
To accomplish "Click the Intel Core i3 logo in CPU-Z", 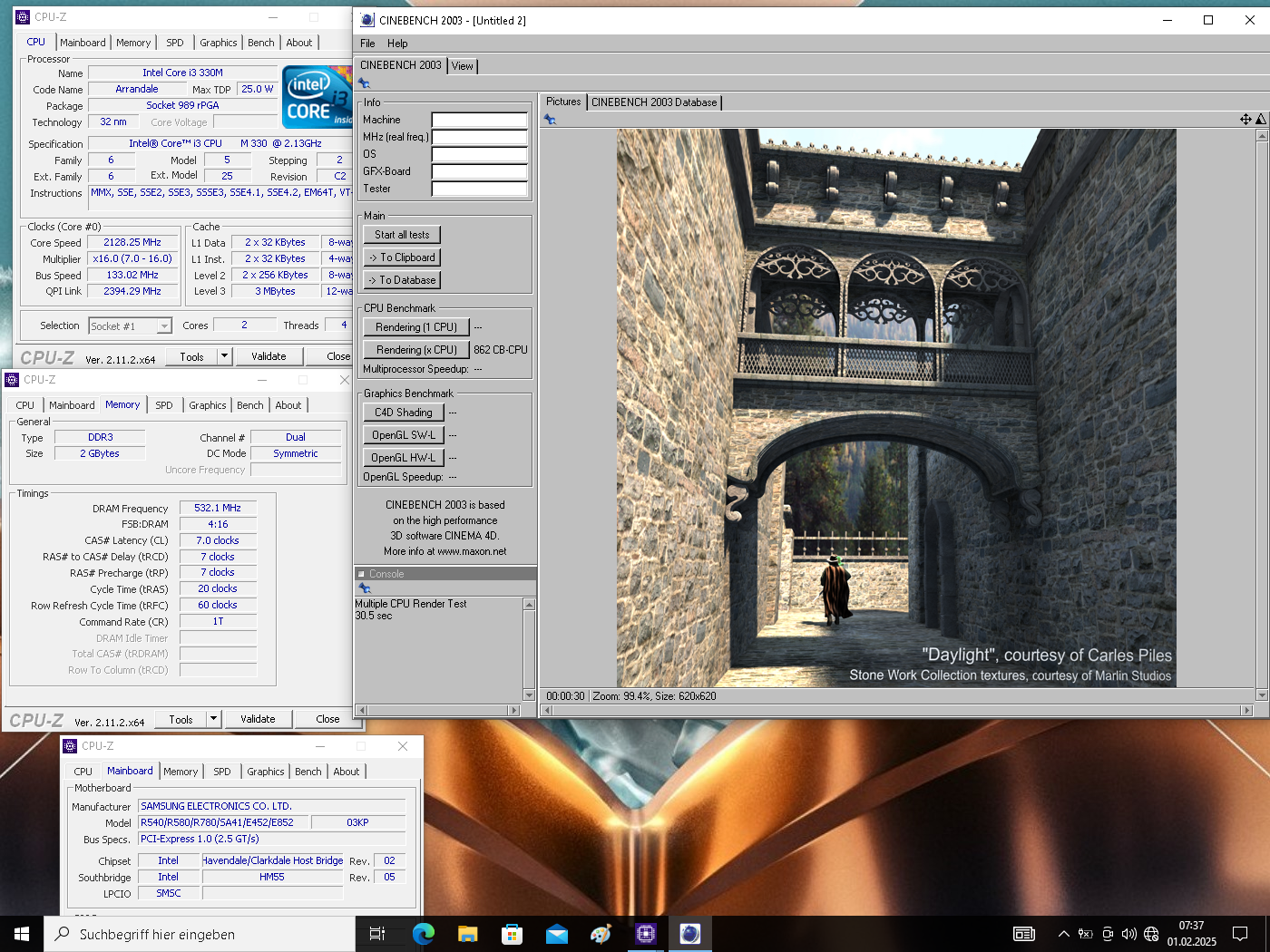I will 317,97.
